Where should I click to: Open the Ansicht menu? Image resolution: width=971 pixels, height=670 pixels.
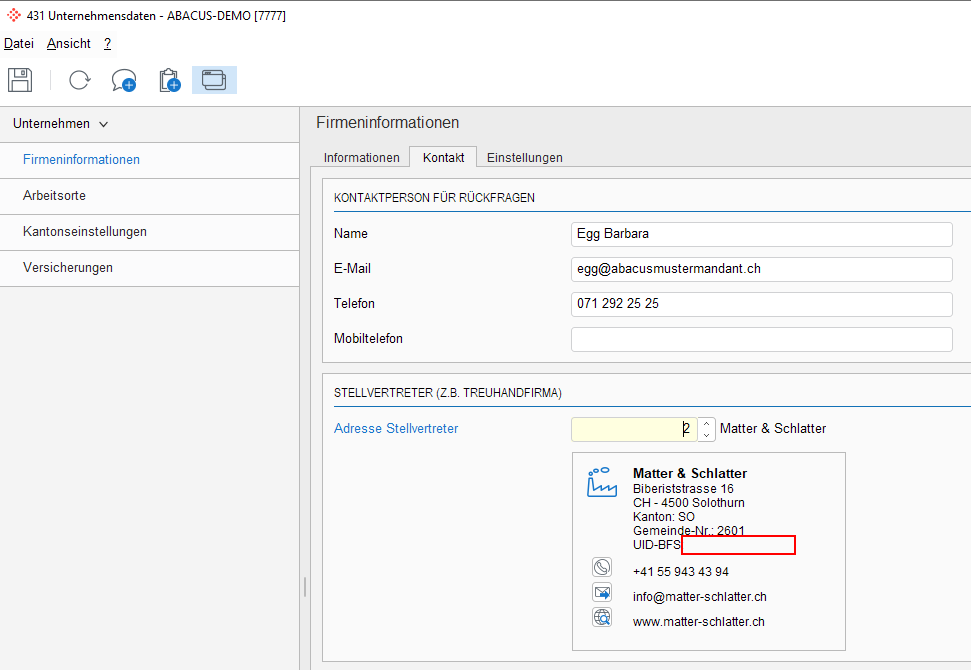tap(69, 43)
